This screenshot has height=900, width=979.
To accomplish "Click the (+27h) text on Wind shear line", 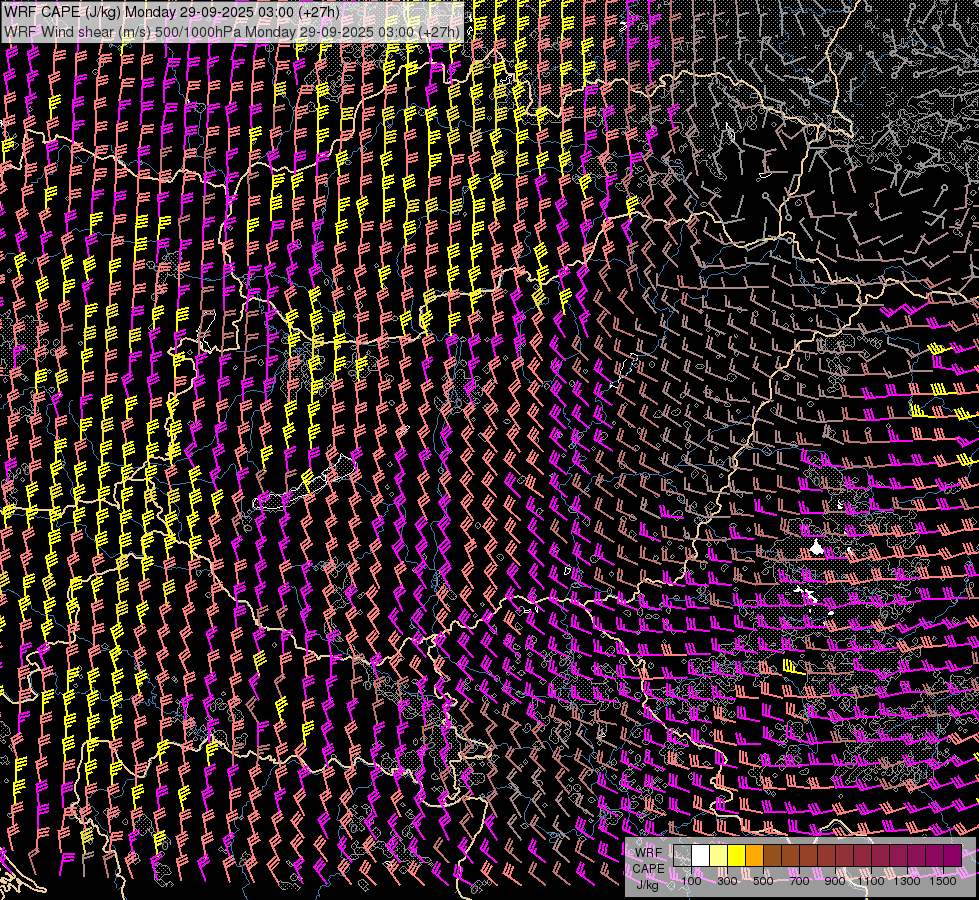I will tap(439, 31).
